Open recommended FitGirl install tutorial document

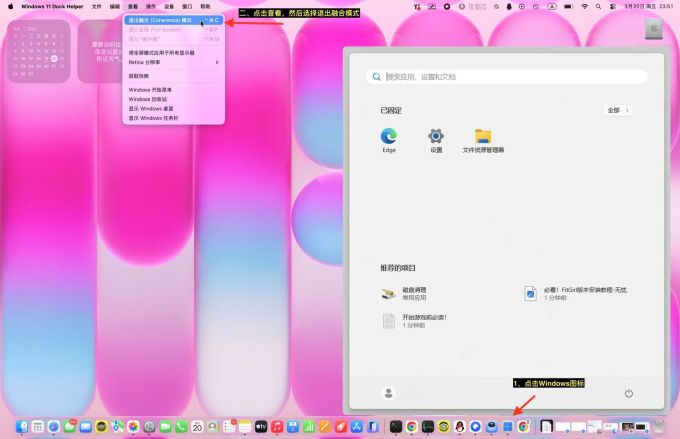tap(575, 294)
